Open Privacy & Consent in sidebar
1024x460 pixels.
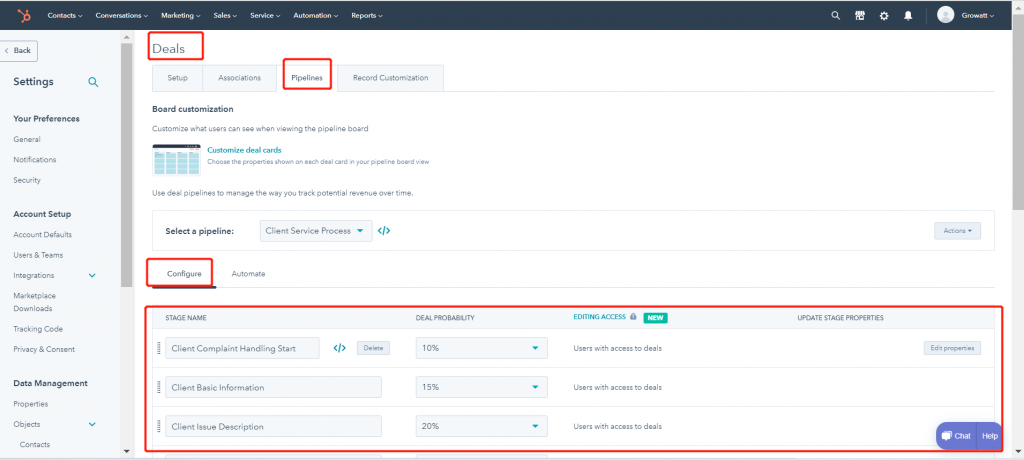coord(44,349)
